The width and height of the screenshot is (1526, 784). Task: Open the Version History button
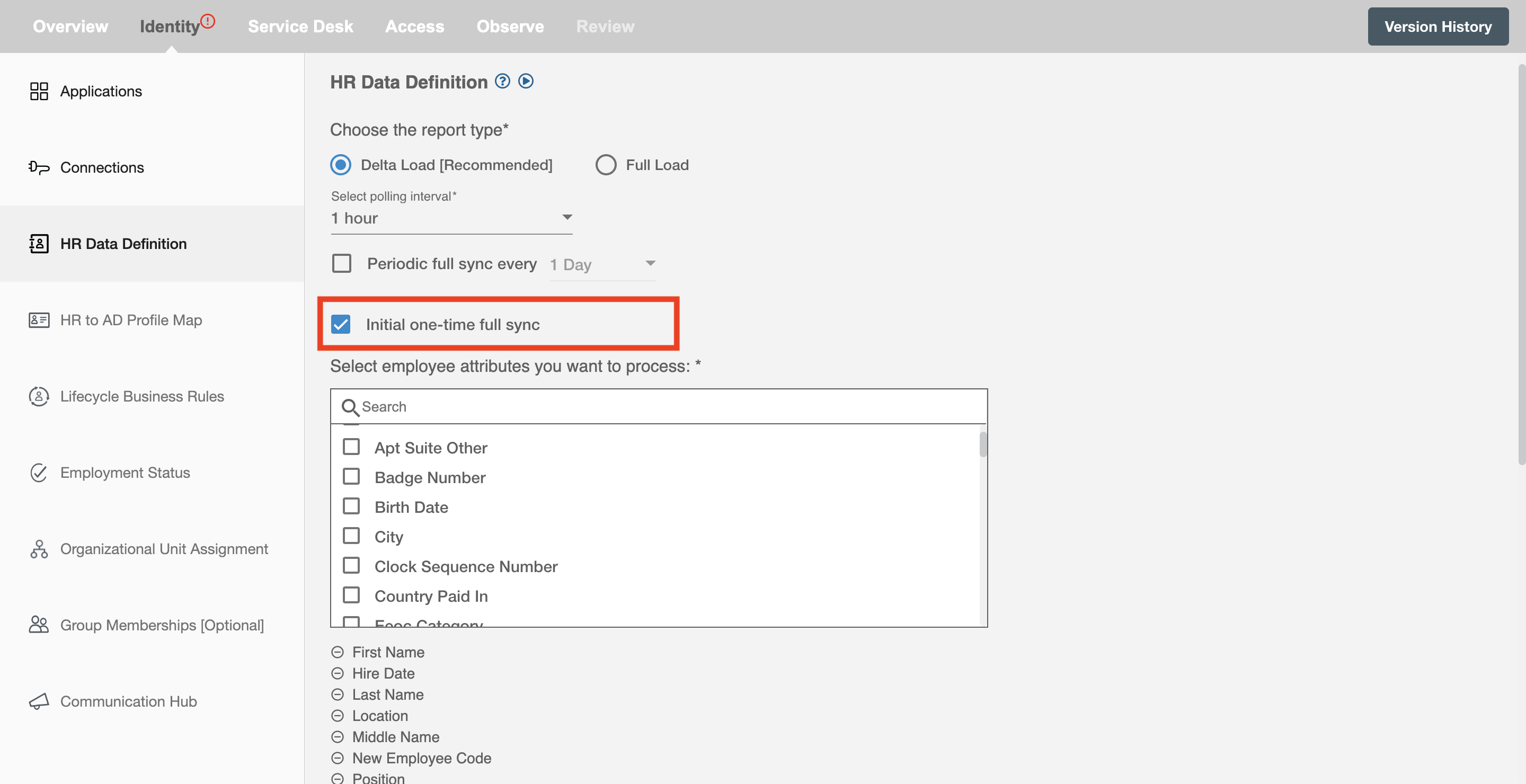coord(1438,26)
